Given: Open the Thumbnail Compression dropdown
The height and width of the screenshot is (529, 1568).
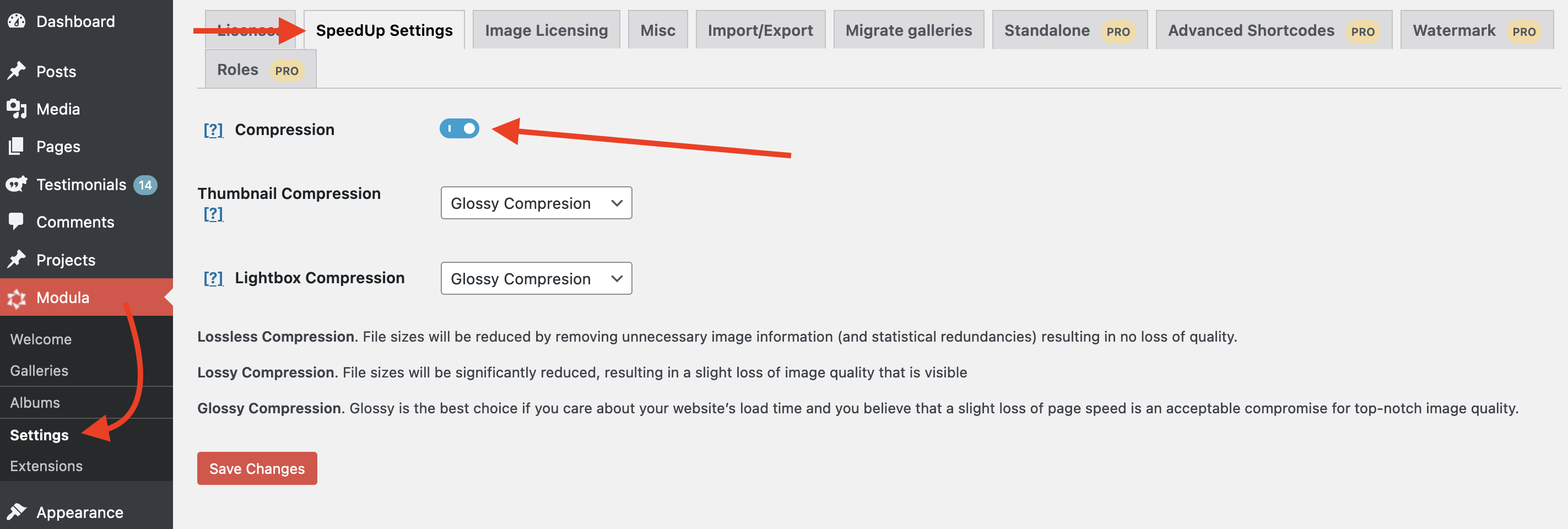Looking at the screenshot, I should tap(536, 203).
